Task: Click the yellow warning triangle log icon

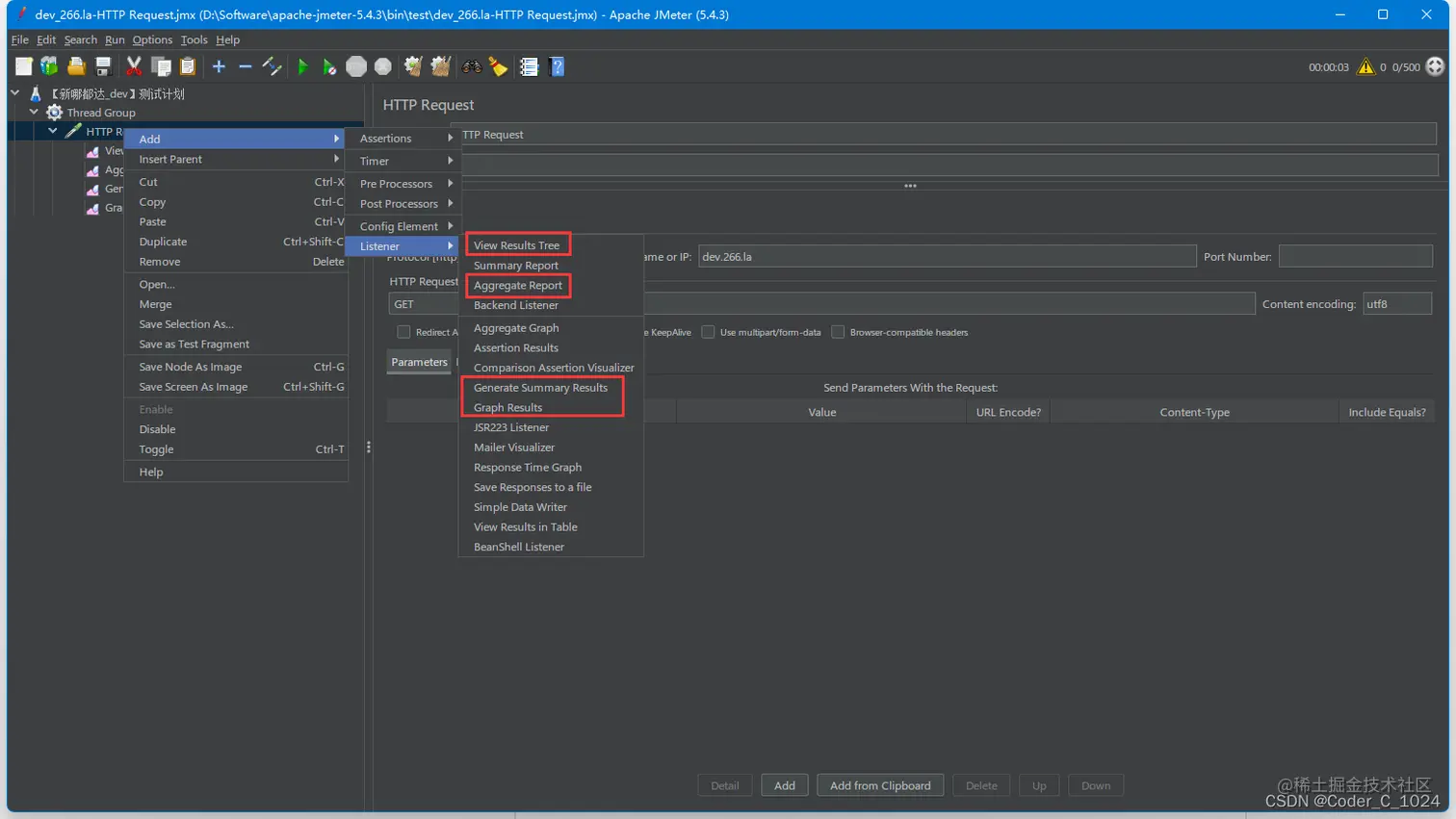Action: tap(1365, 66)
